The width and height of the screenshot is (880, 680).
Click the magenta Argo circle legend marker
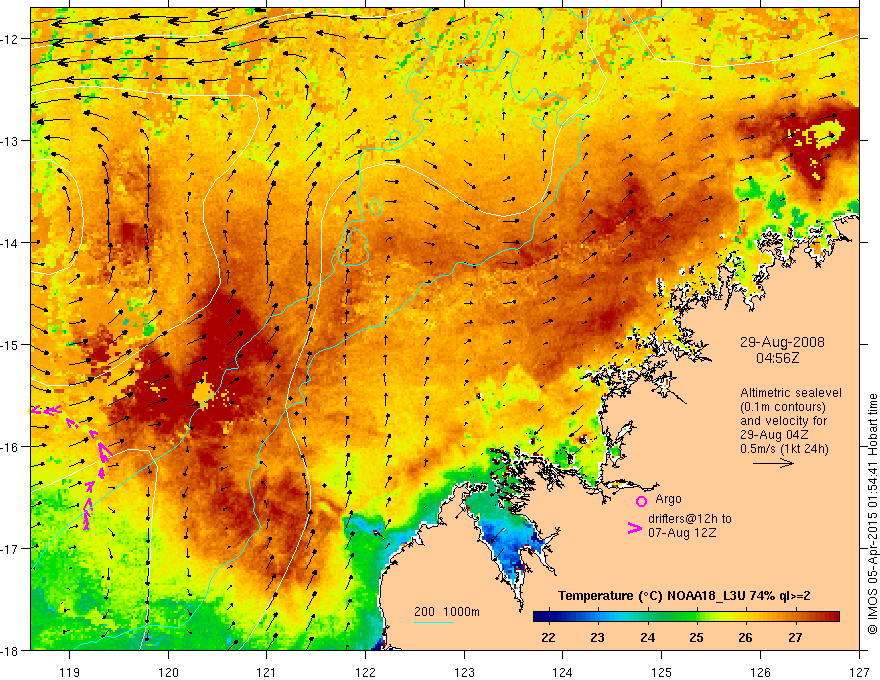point(641,501)
